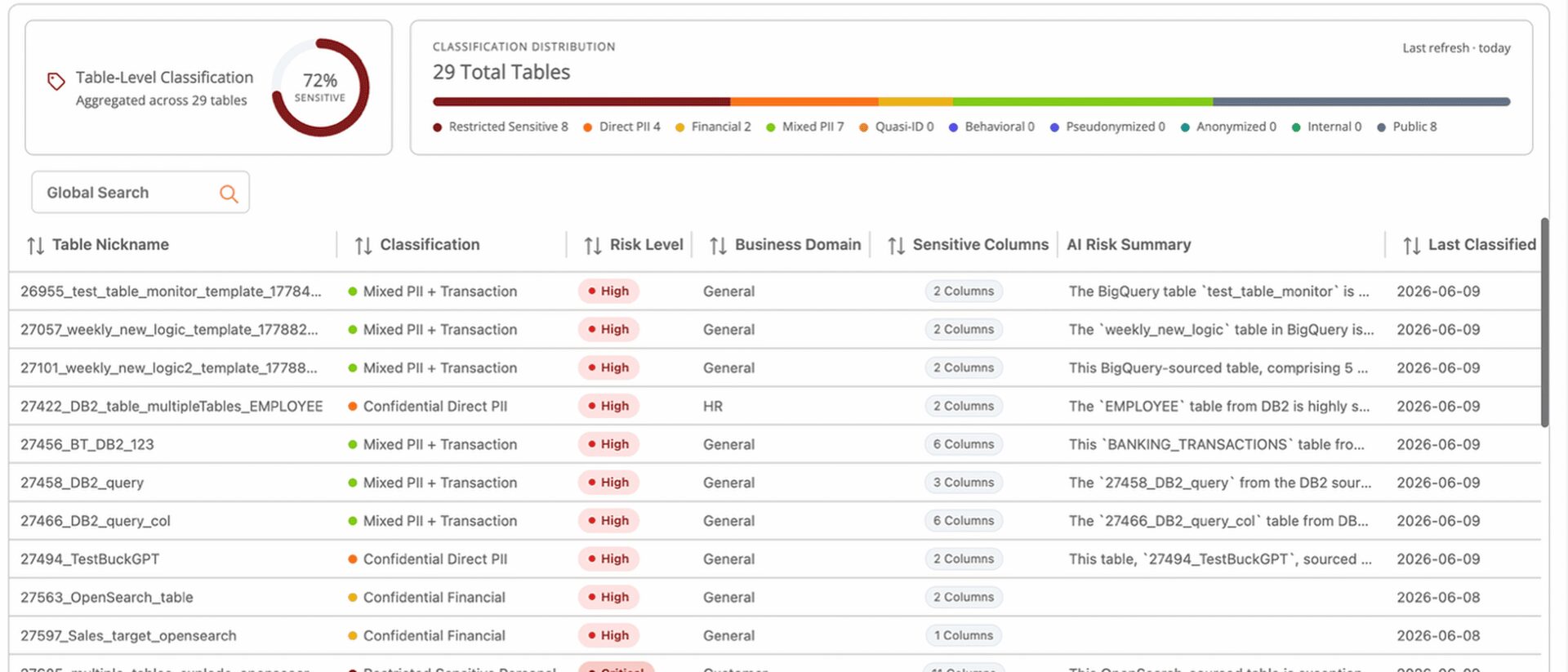This screenshot has height=672, width=1568.
Task: Click Confidential Direct PII for 27494_TestBuckGPT
Action: pyautogui.click(x=435, y=559)
